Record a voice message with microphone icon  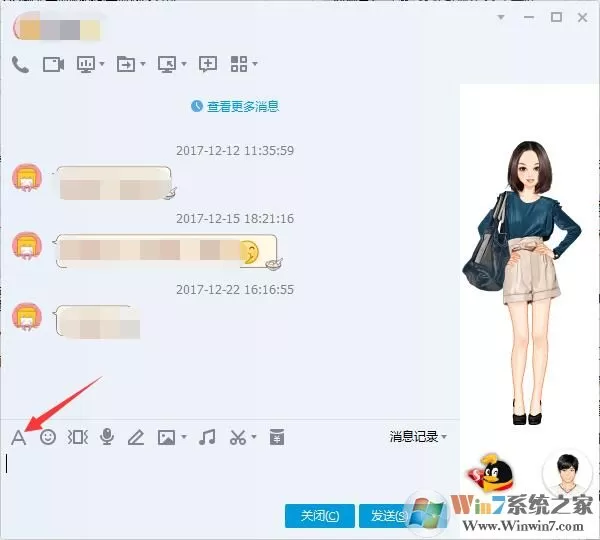pyautogui.click(x=107, y=437)
